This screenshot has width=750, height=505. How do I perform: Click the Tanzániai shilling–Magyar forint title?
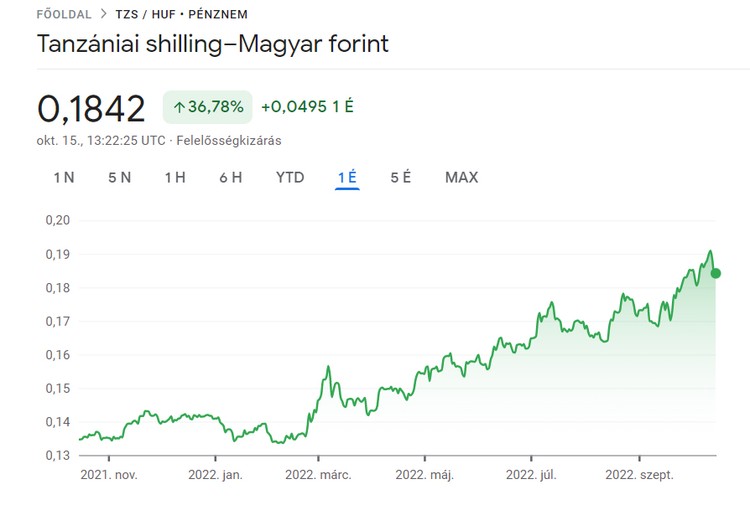pyautogui.click(x=212, y=45)
